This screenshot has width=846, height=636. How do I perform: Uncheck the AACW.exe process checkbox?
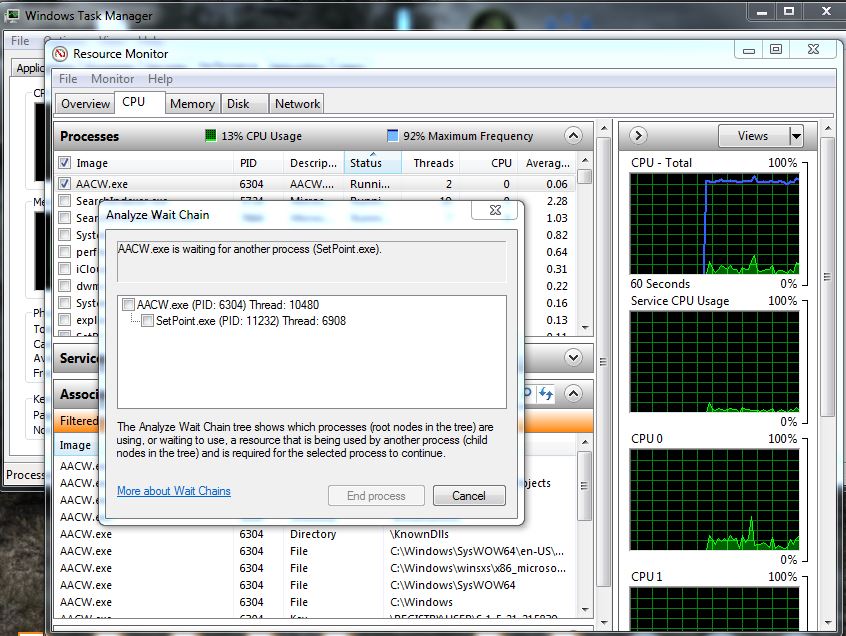coord(65,184)
